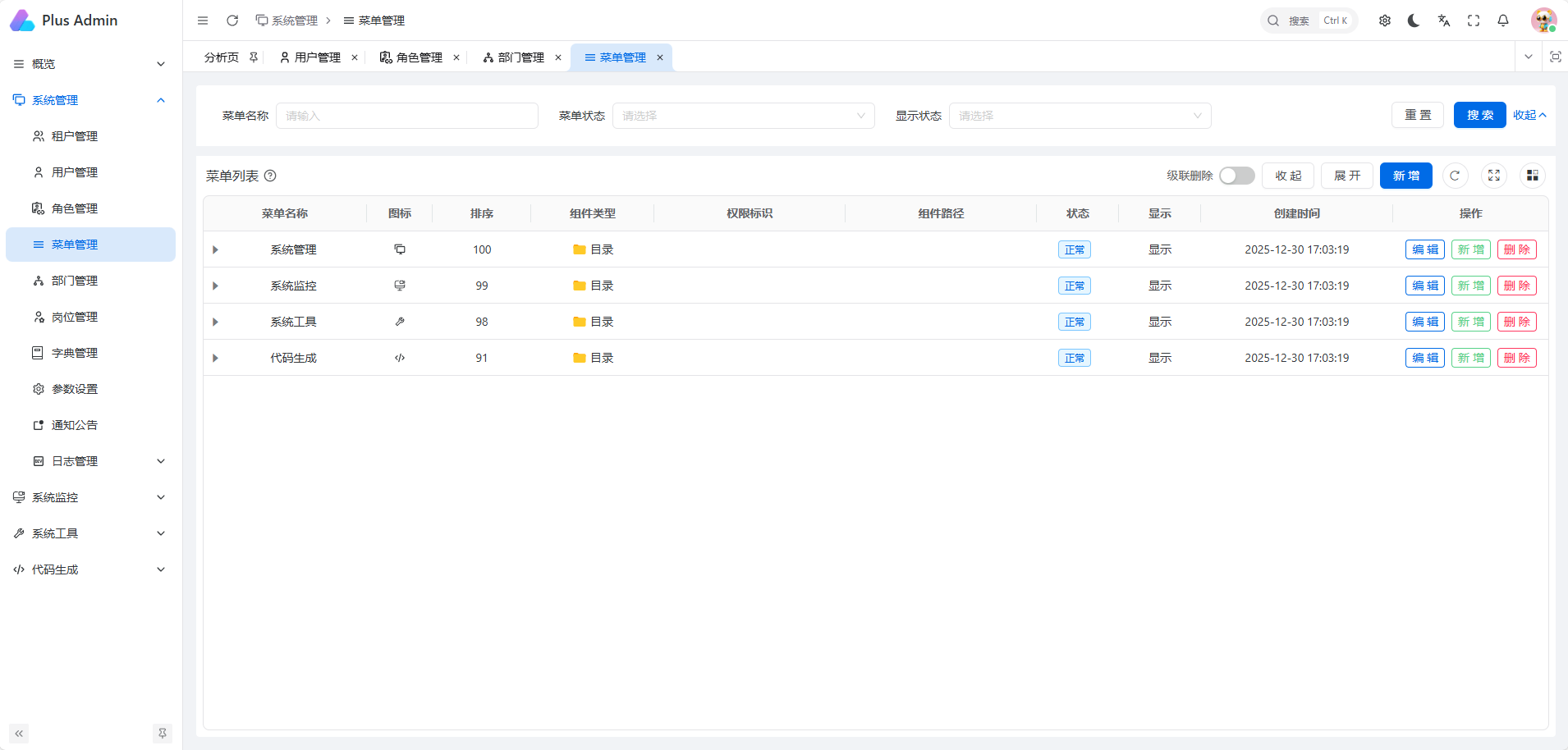Switch to the 用户管理 tab
The width and height of the screenshot is (1568, 750).
(310, 57)
